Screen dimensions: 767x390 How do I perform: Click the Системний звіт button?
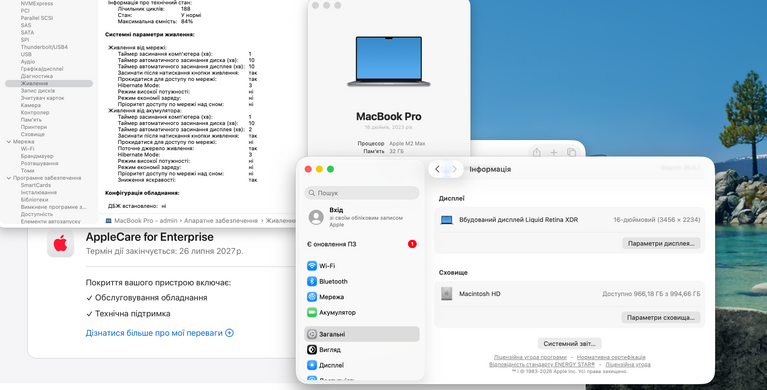pyautogui.click(x=569, y=344)
